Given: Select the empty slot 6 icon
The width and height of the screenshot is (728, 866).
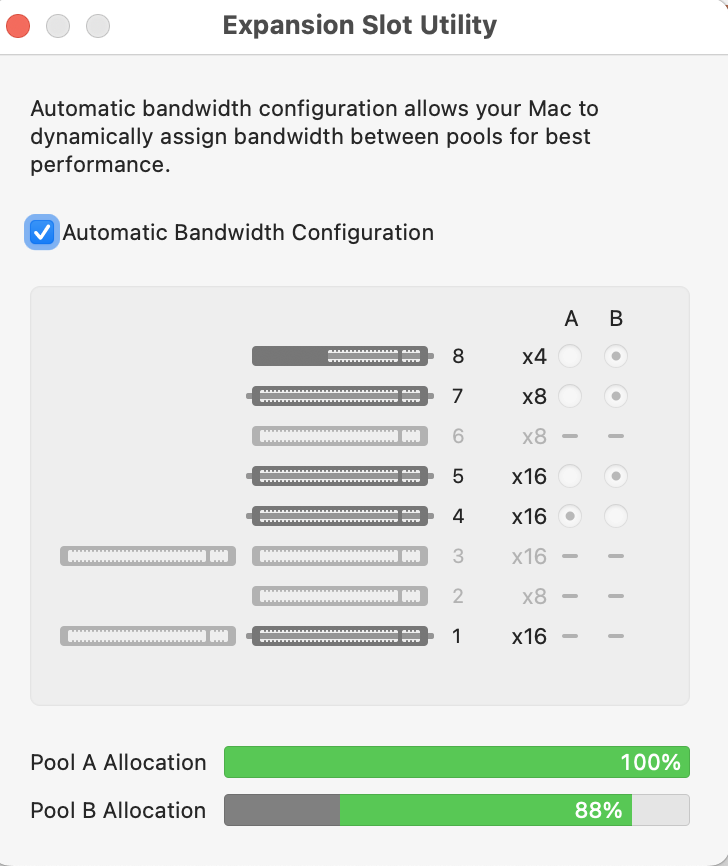Looking at the screenshot, I should click(x=340, y=436).
